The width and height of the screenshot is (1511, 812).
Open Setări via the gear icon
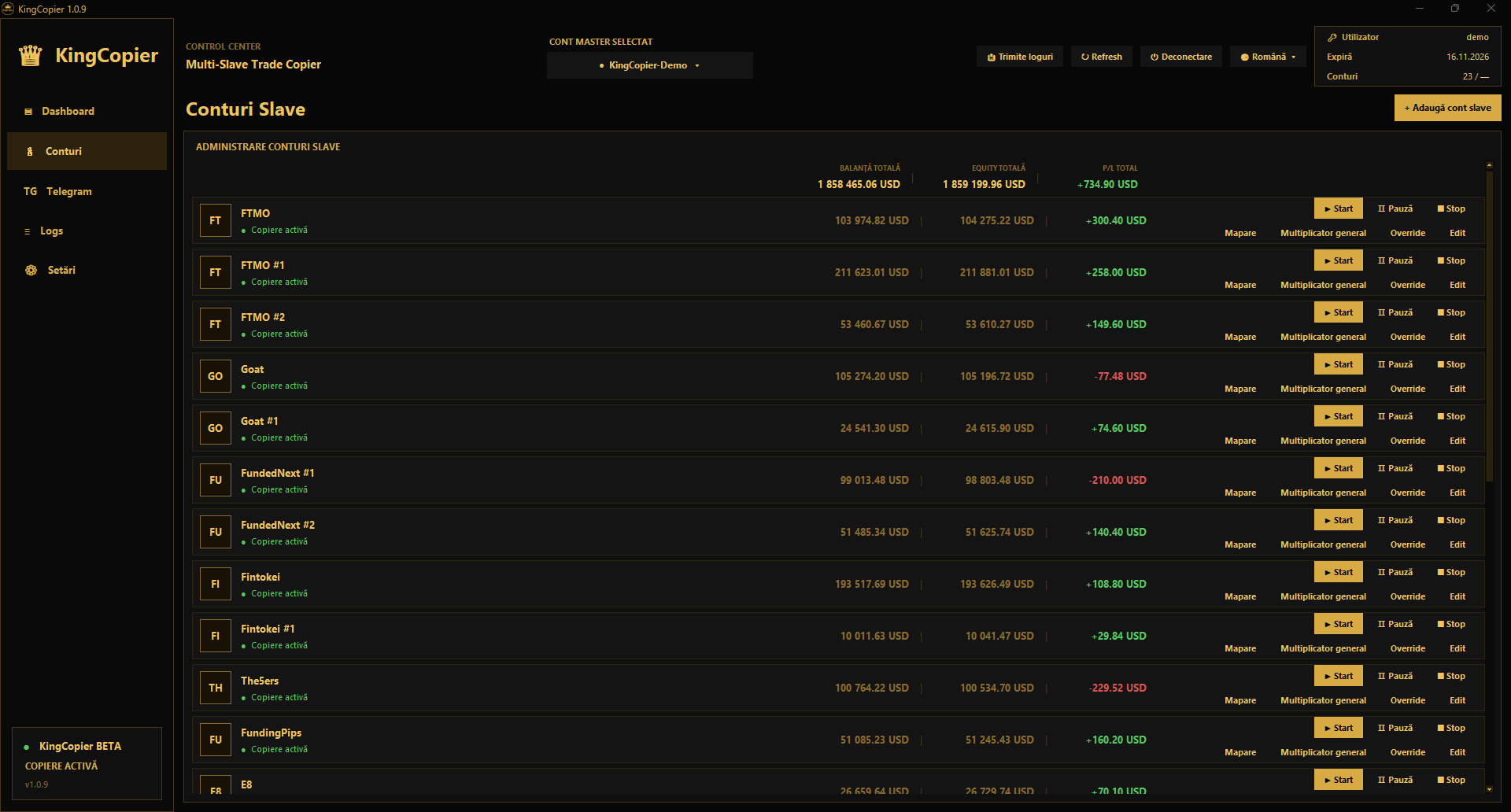tap(31, 270)
